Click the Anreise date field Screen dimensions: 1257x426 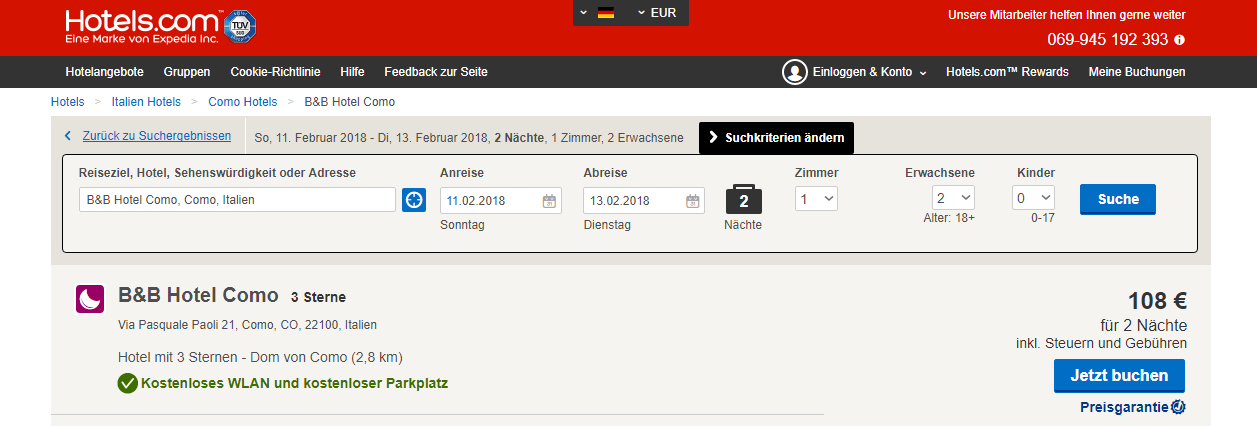point(501,200)
